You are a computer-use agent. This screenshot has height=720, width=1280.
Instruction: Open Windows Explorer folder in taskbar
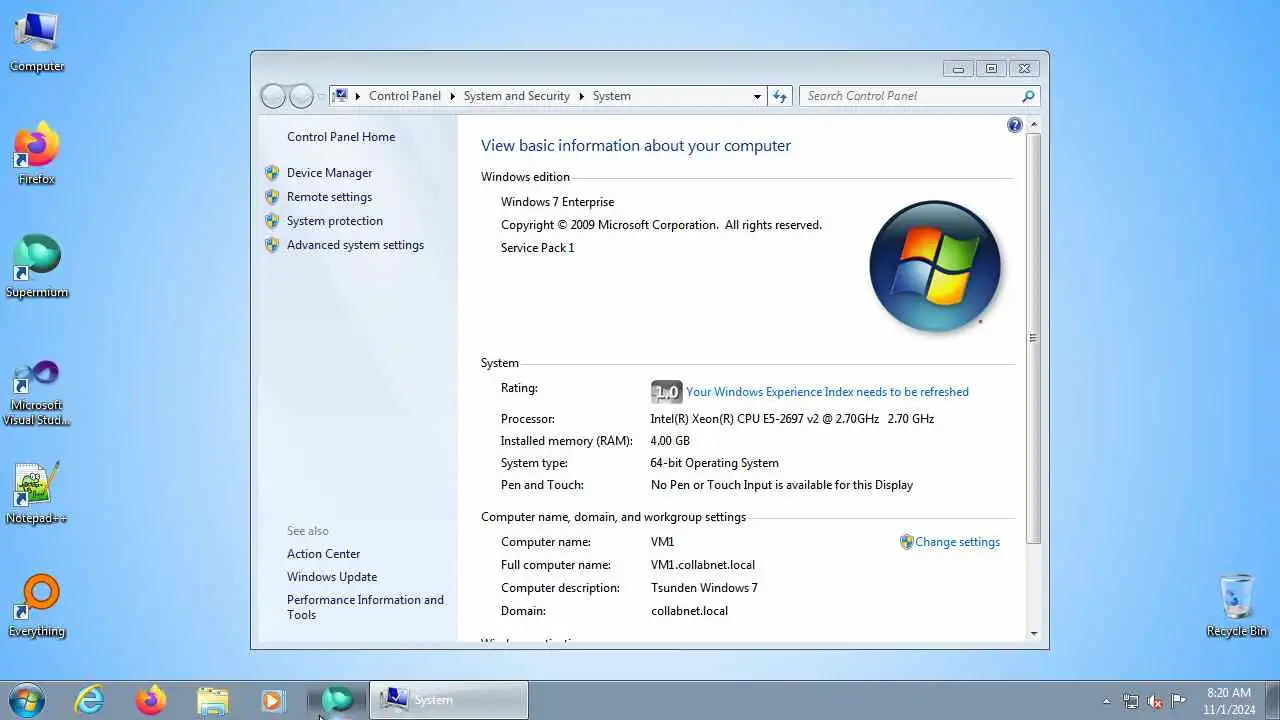212,700
